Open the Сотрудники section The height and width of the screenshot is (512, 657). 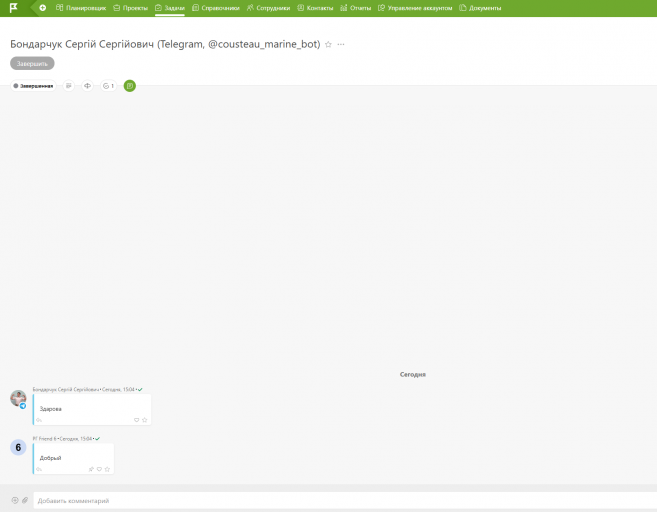coord(268,8)
